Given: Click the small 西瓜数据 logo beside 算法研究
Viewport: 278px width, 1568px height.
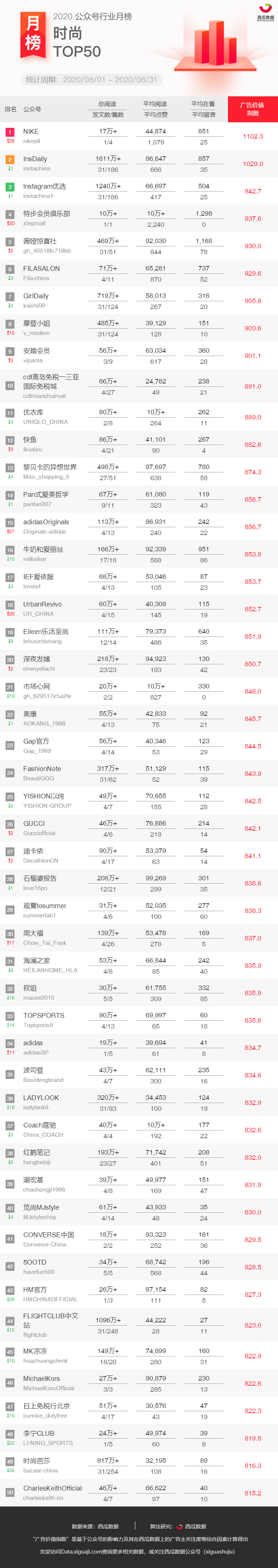Looking at the screenshot, I should [179, 1526].
